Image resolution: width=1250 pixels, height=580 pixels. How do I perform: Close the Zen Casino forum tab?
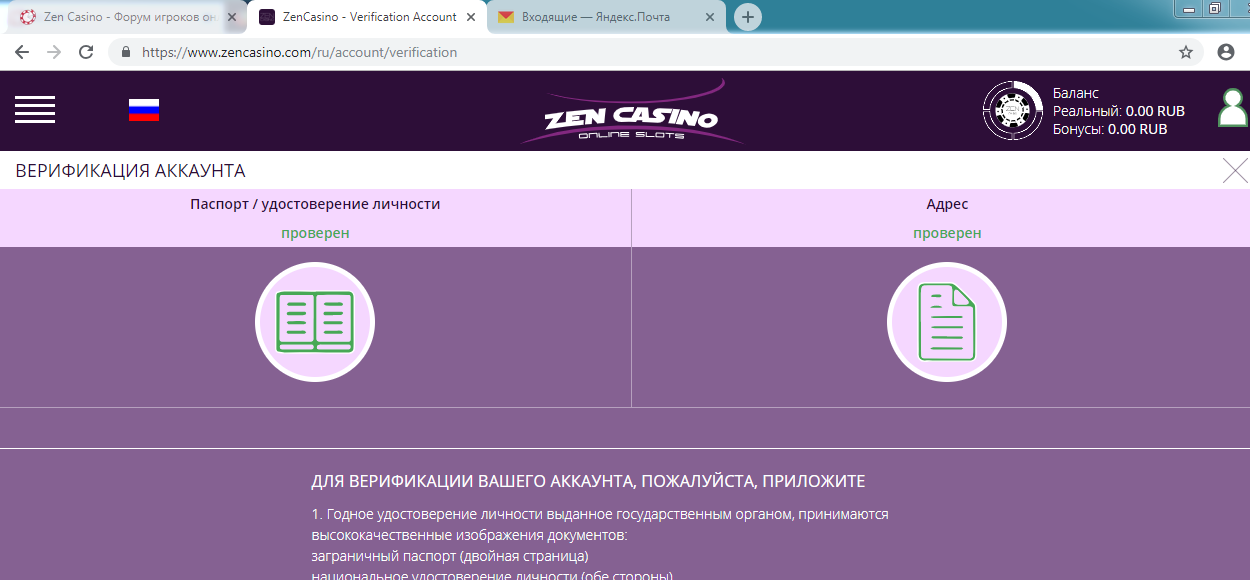point(232,17)
